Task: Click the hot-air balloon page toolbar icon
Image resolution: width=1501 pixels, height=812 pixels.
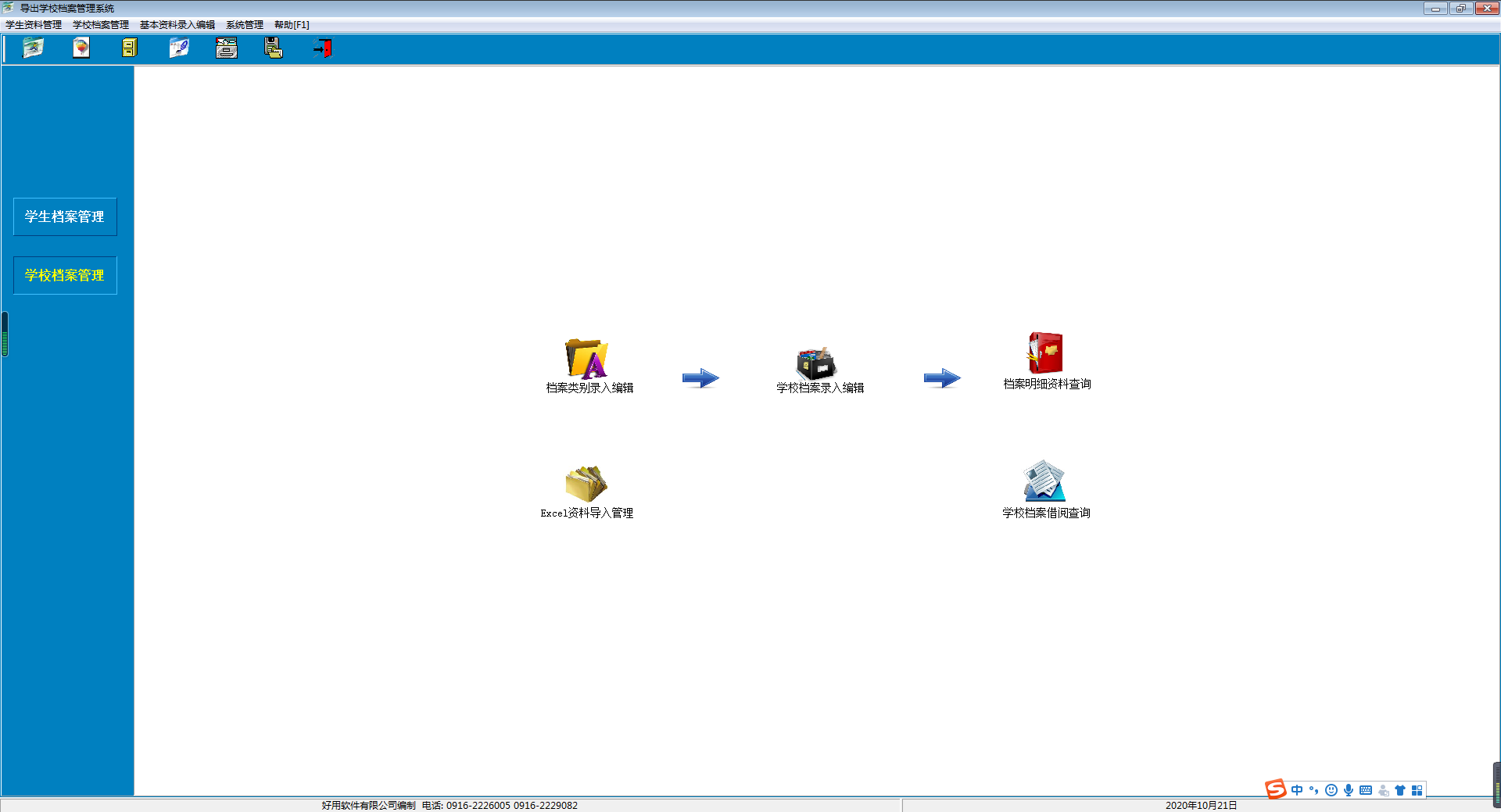Action: click(81, 48)
